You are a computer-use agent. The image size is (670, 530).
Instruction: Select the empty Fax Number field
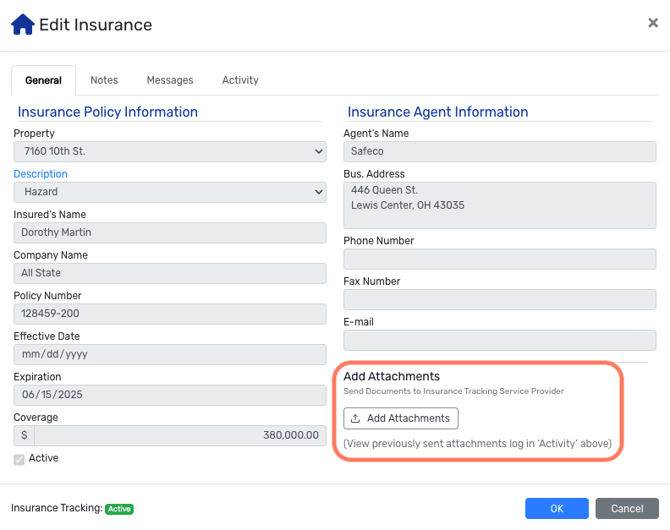[500, 300]
